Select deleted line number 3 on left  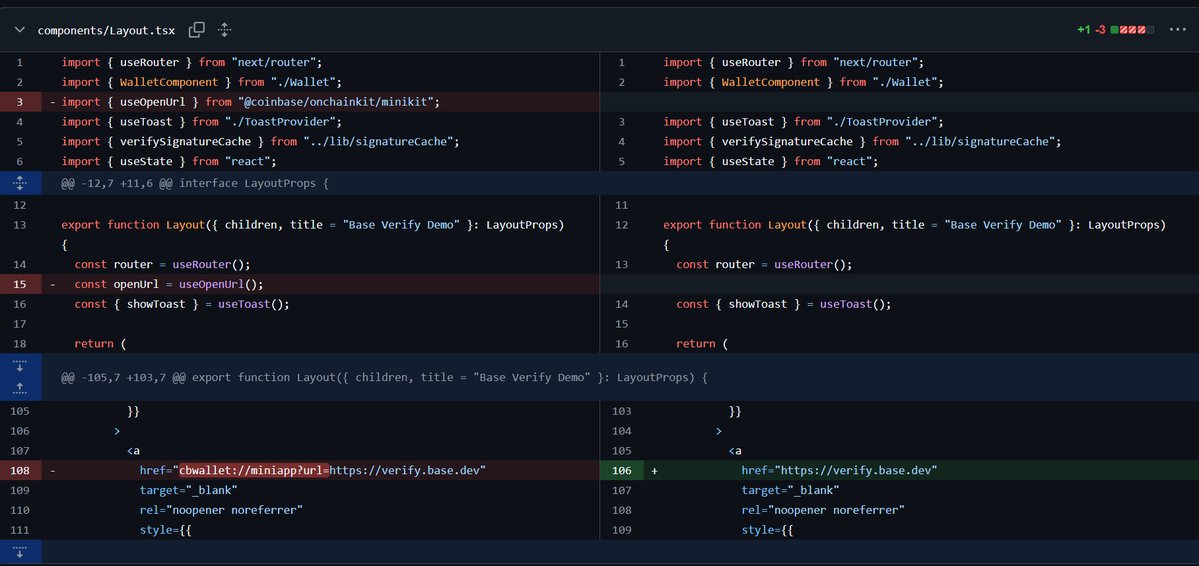pos(20,102)
